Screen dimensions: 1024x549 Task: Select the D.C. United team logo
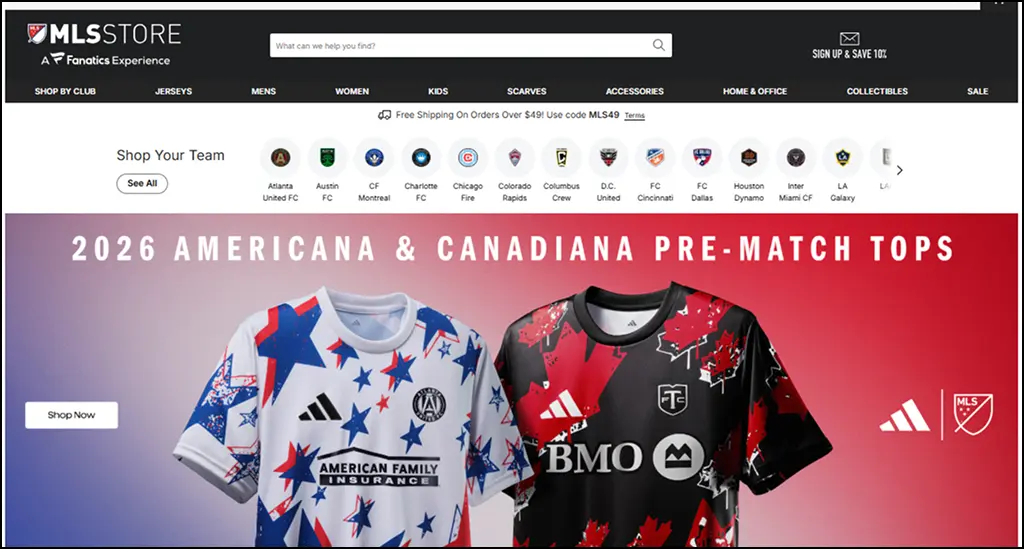608,157
